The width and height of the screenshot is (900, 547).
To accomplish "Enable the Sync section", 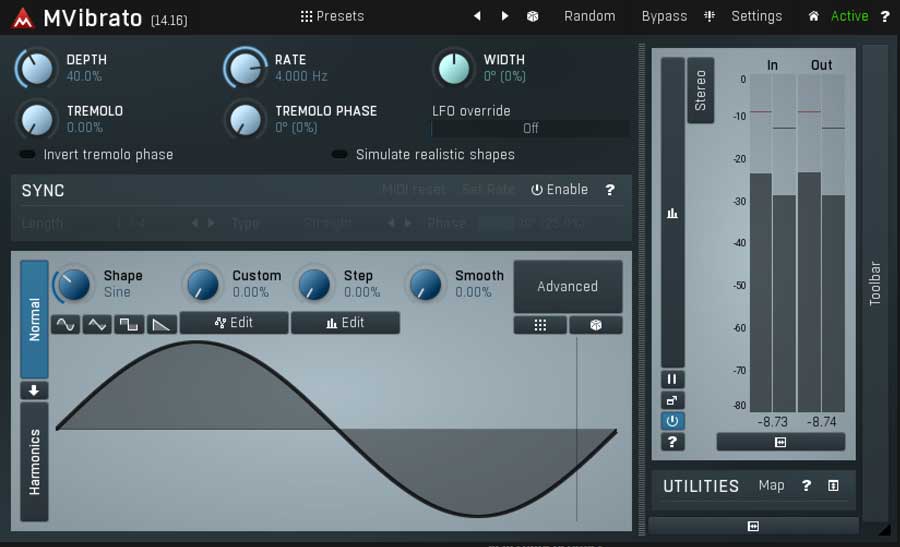I will 560,189.
